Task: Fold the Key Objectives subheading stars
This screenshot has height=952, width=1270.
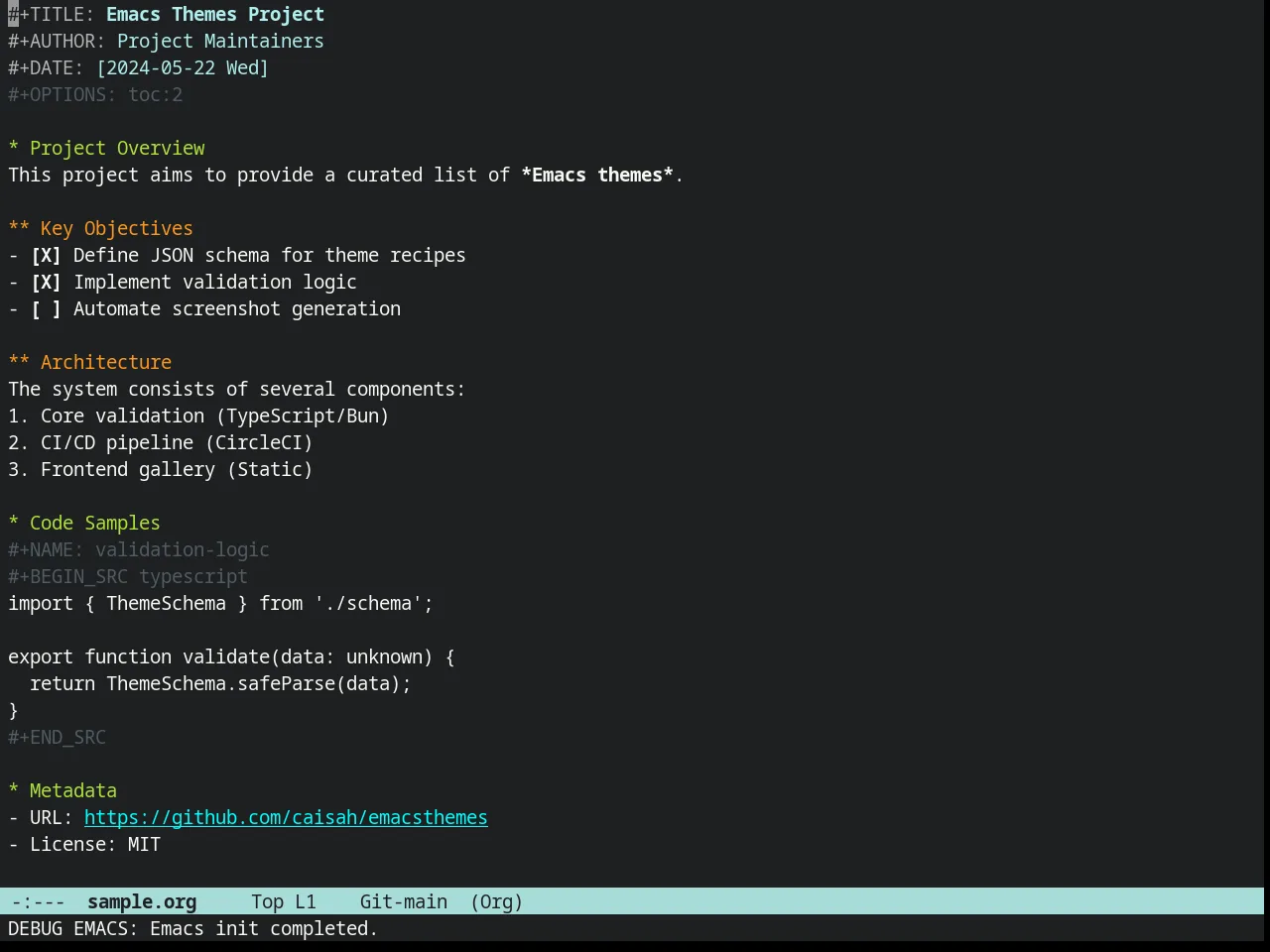Action: click(x=19, y=229)
